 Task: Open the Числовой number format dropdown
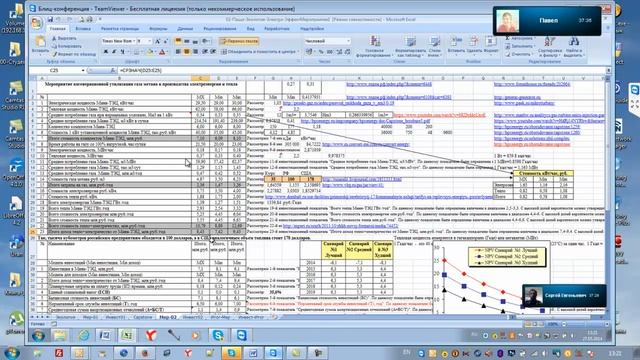coord(348,41)
